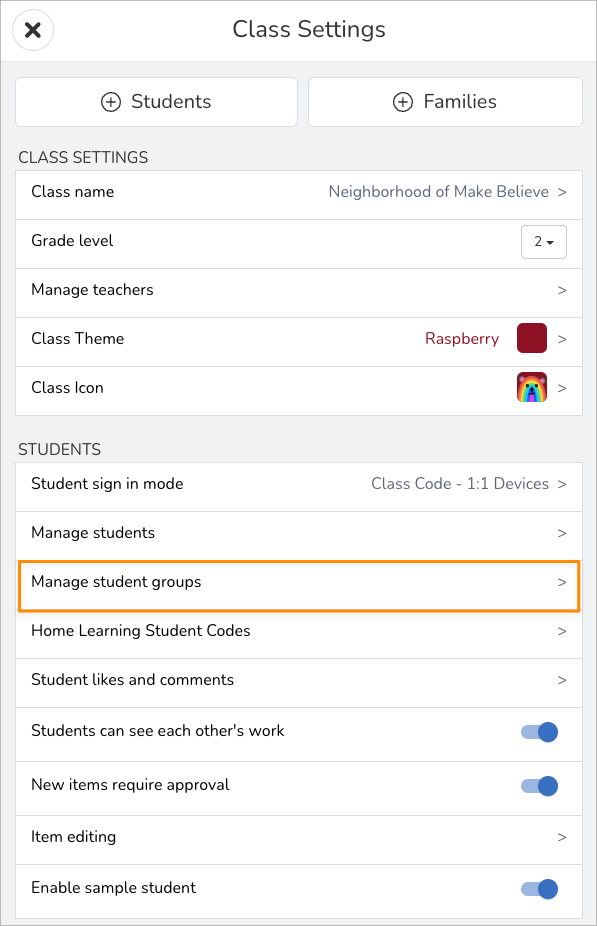
Task: Toggle off Students can see each other's work
Action: tap(539, 732)
